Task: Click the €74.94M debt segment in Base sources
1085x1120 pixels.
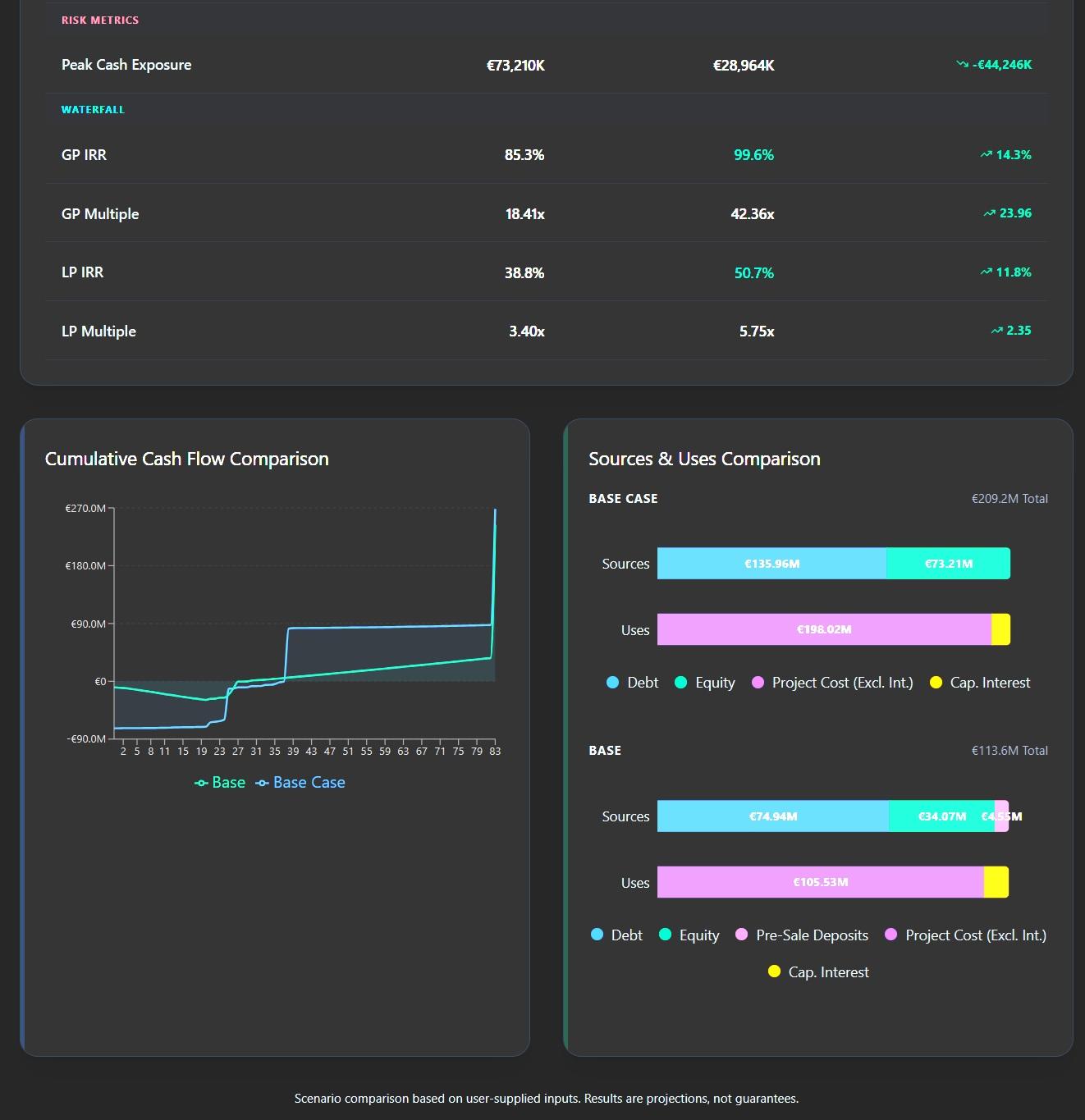Action: (772, 816)
